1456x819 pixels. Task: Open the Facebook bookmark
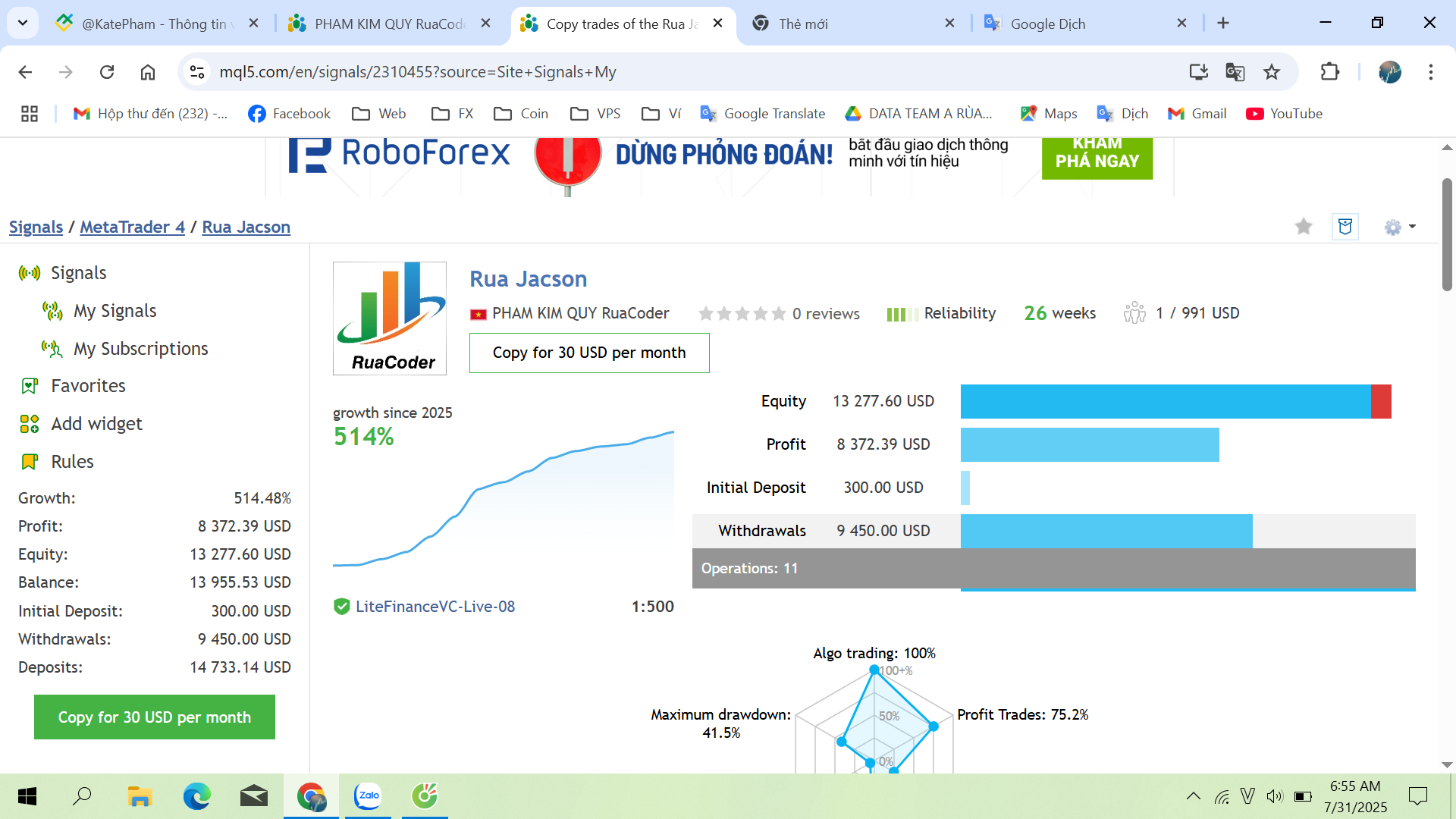(x=290, y=114)
